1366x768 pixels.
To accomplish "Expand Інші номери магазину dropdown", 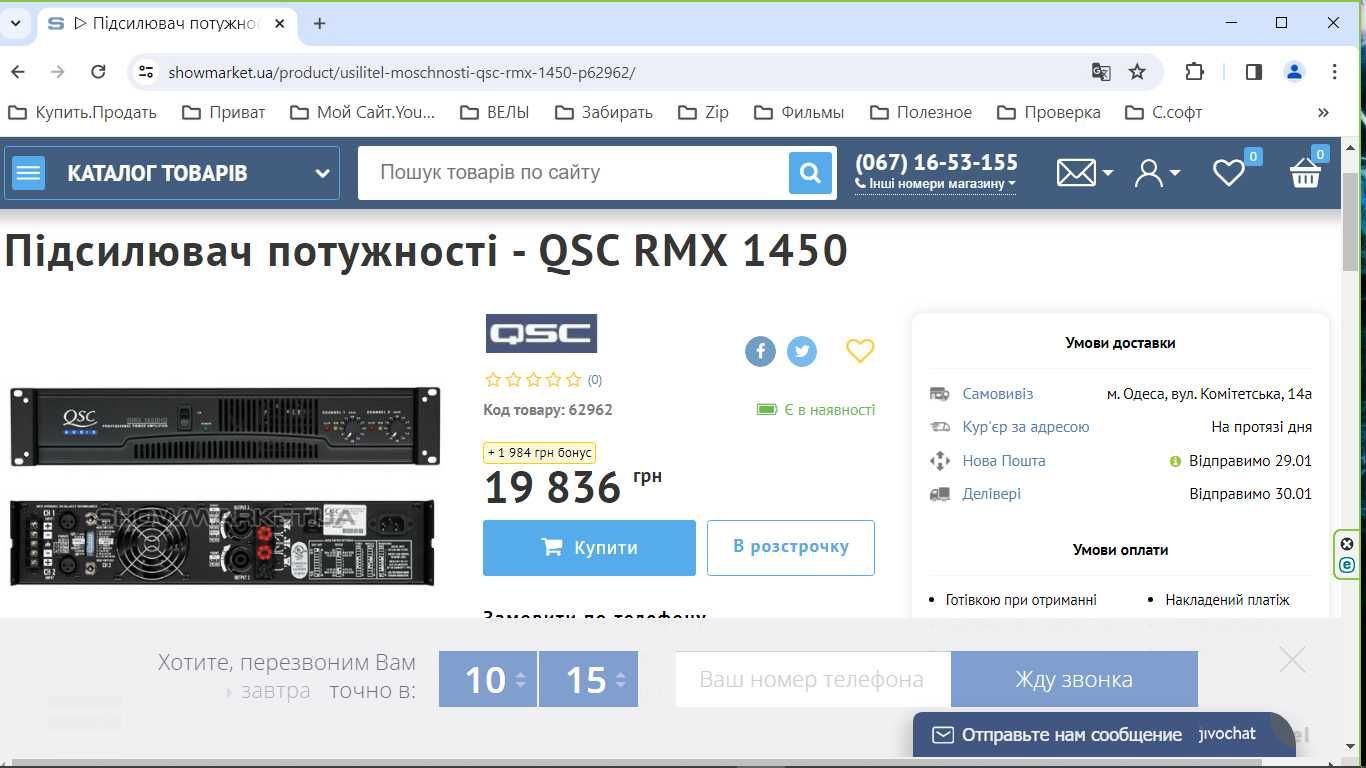I will (x=936, y=184).
